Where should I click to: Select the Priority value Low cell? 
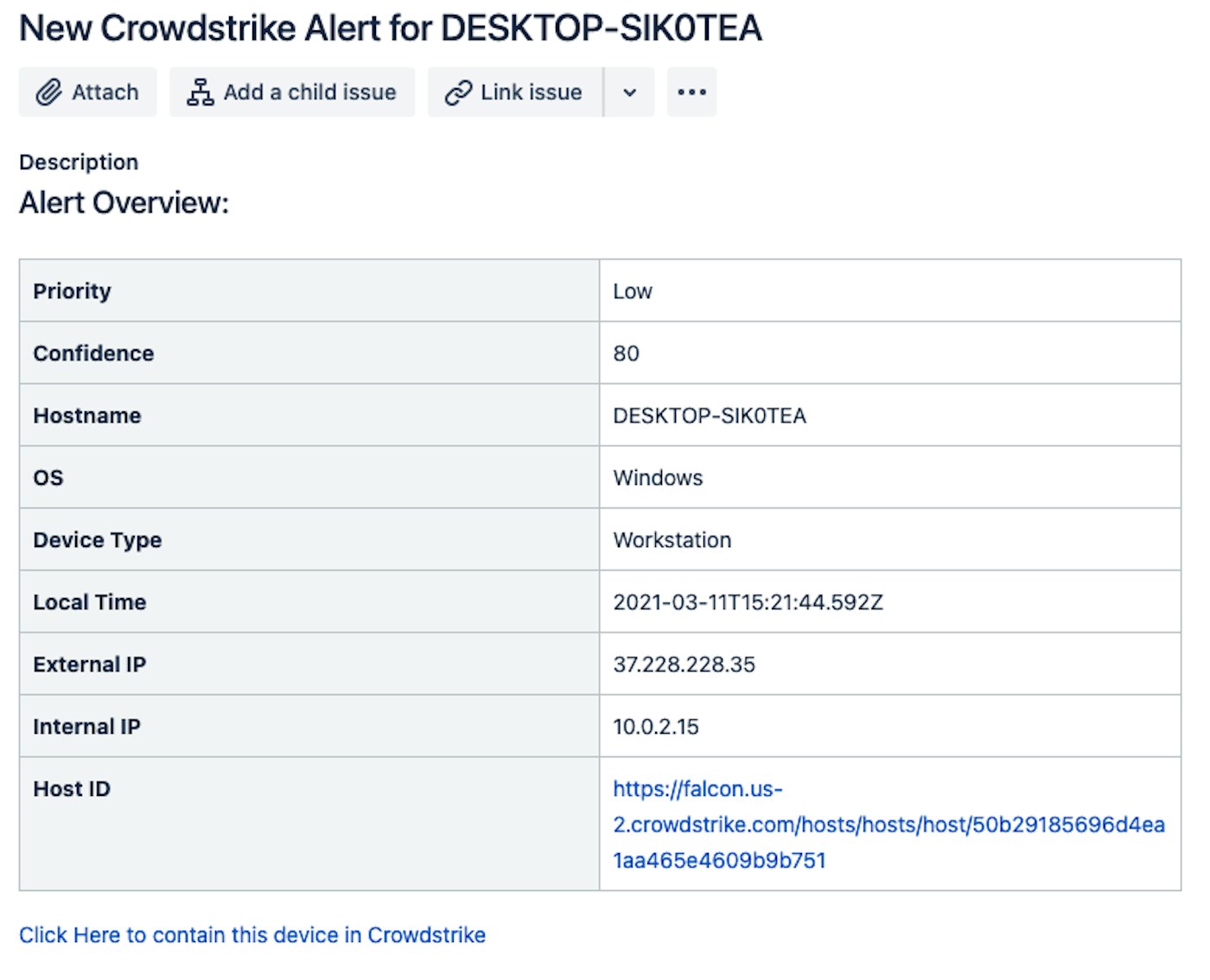click(633, 291)
